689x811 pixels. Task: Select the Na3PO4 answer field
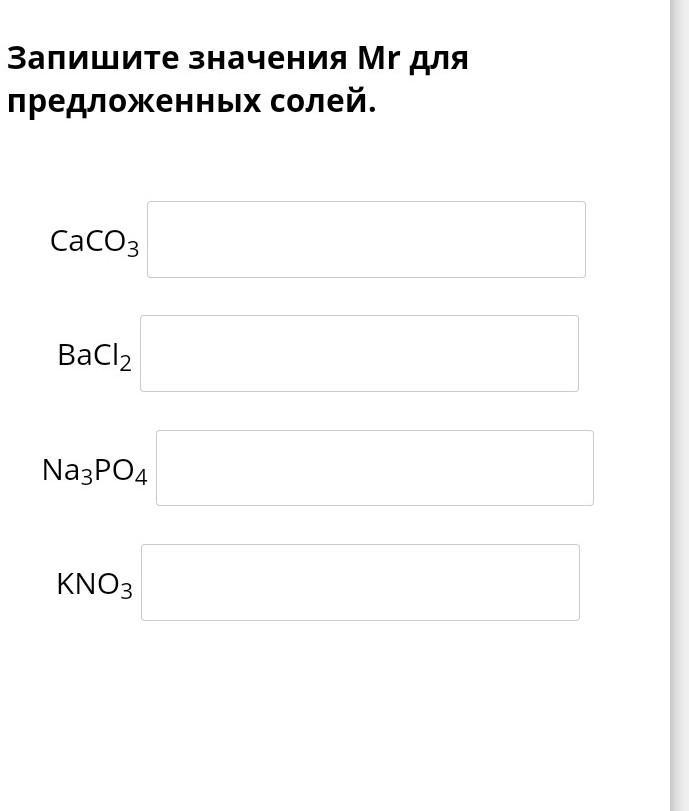pyautogui.click(x=374, y=468)
